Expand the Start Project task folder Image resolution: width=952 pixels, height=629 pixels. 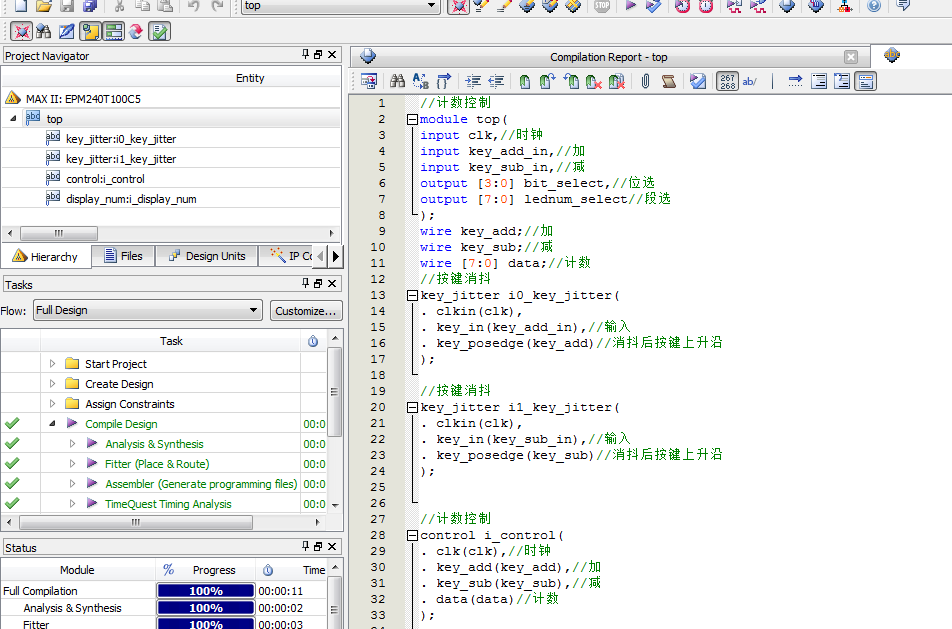(x=53, y=364)
